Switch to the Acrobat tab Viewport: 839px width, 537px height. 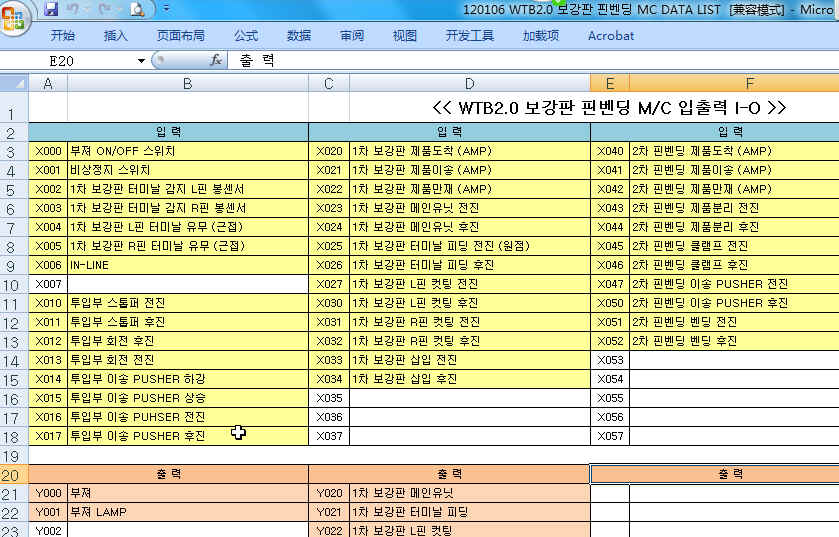(610, 36)
